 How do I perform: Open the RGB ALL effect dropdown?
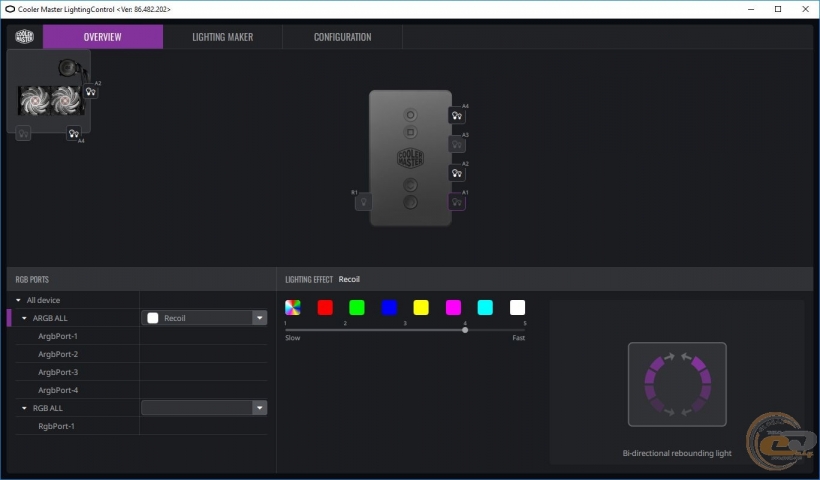260,408
